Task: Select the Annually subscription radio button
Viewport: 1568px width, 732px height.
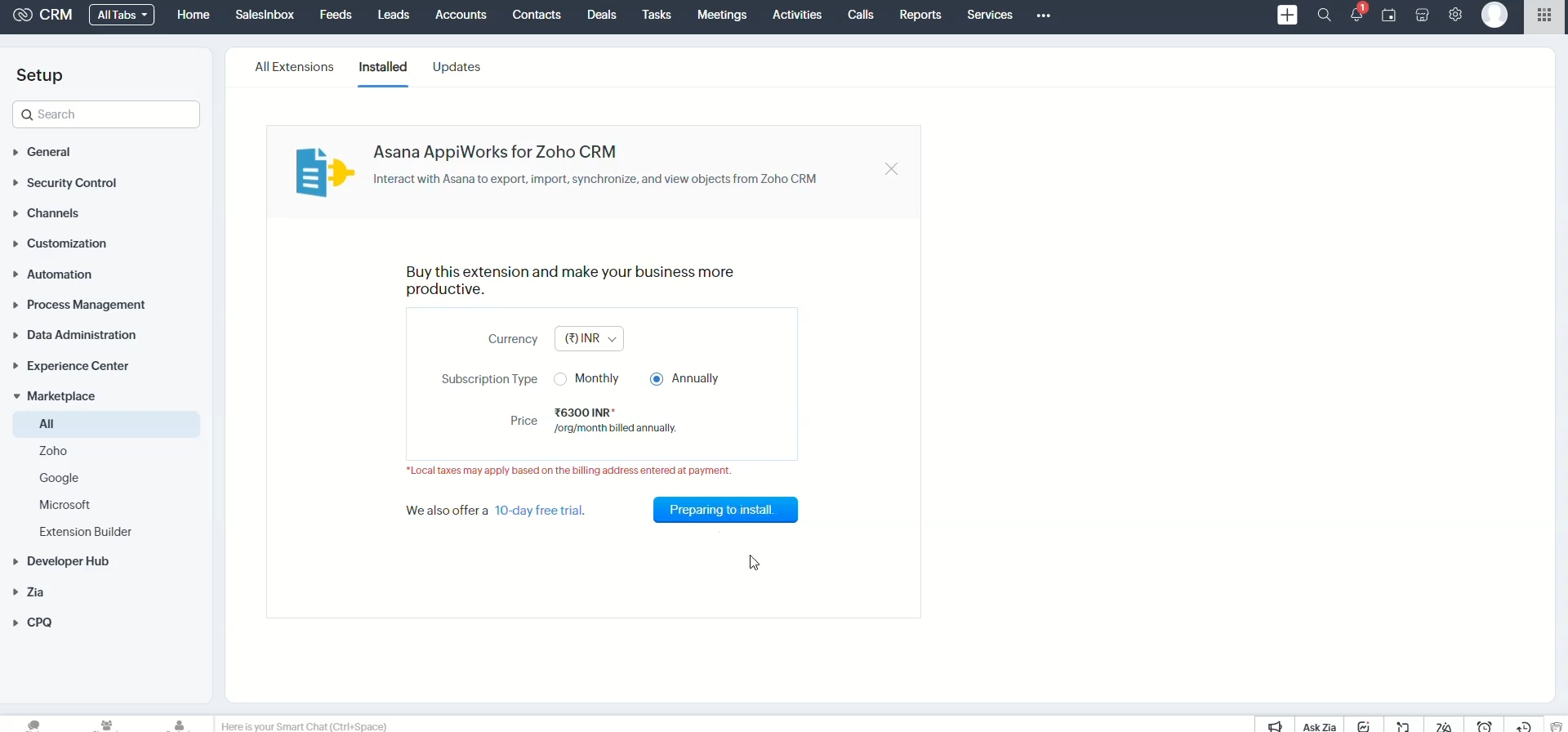Action: 657,379
